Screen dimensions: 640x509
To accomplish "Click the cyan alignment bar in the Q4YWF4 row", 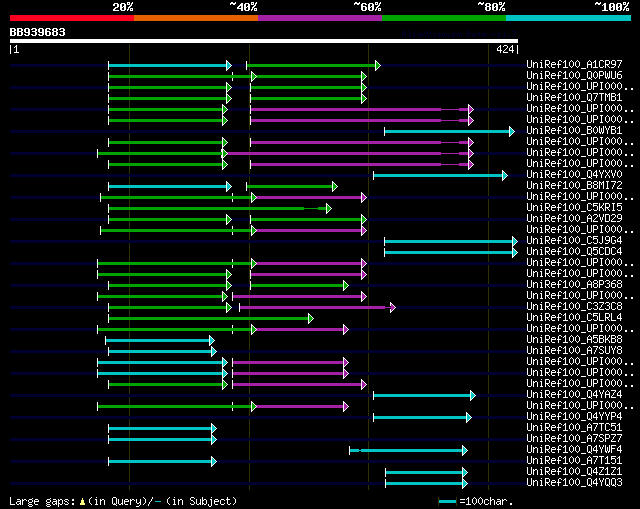I will click(x=408, y=451).
